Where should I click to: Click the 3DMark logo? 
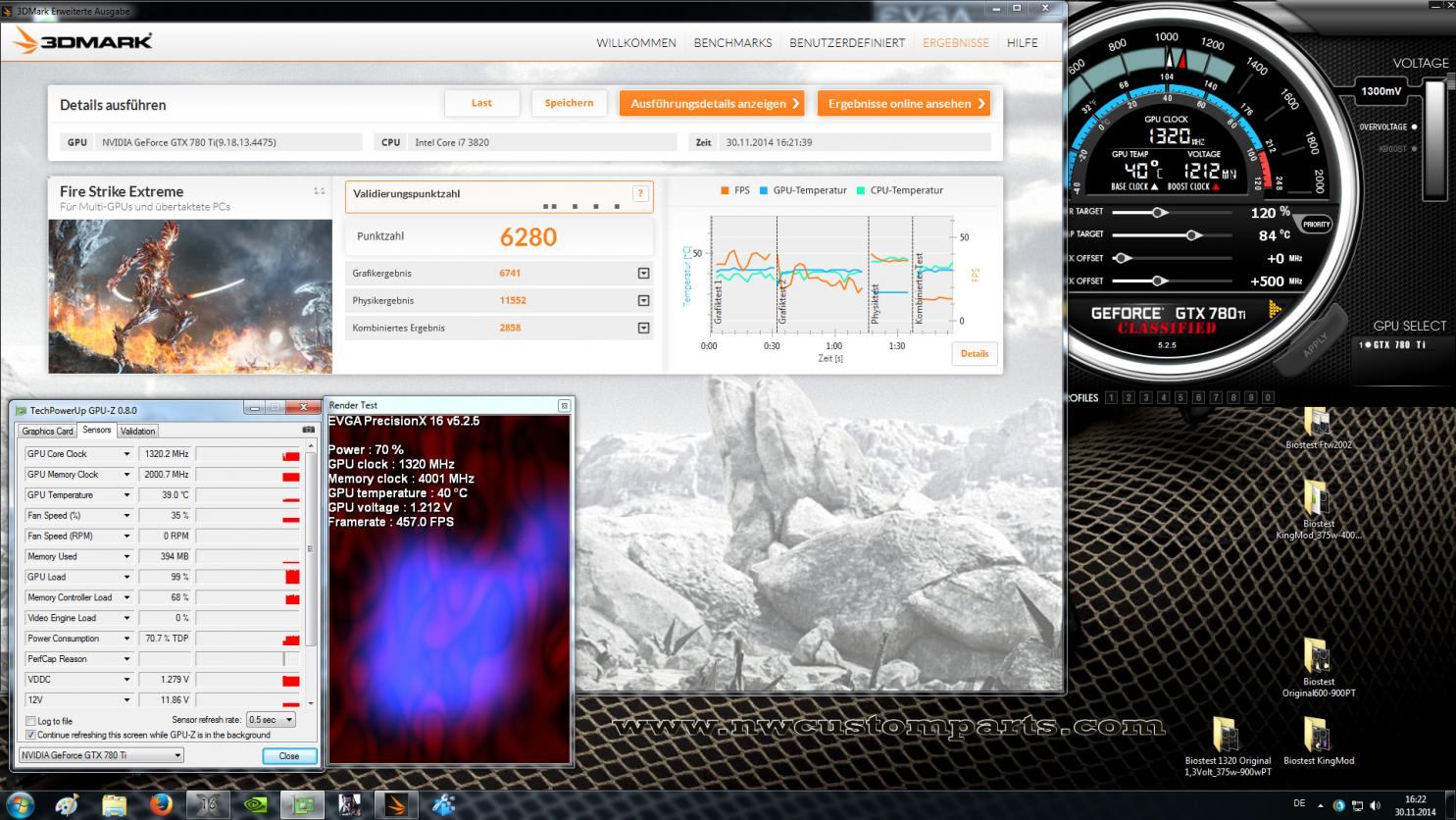pyautogui.click(x=84, y=41)
